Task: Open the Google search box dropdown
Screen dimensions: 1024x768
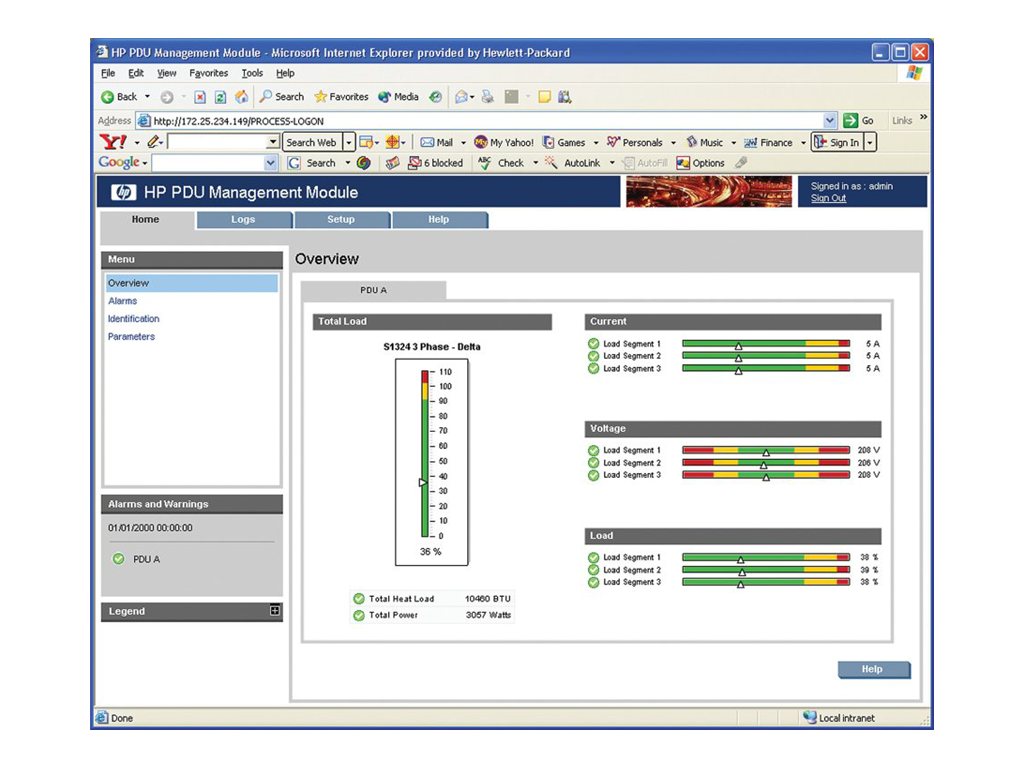Action: pos(274,163)
